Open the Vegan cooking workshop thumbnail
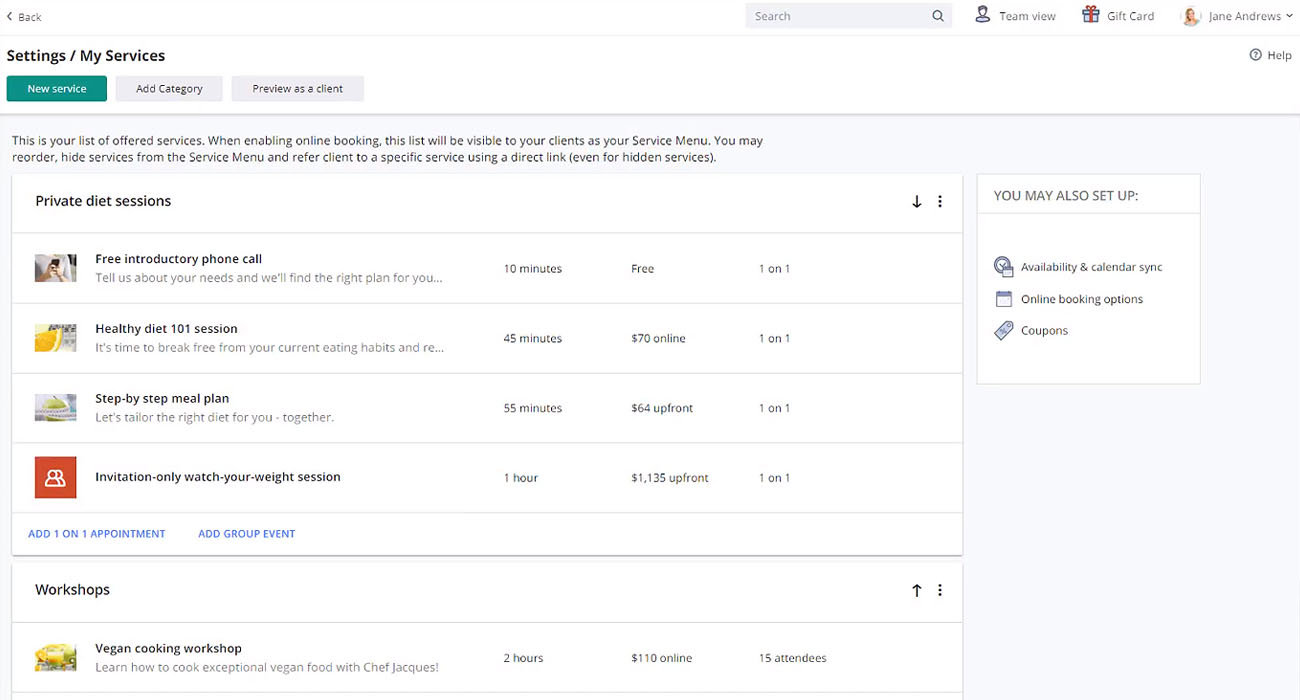This screenshot has width=1300, height=700. pos(55,657)
